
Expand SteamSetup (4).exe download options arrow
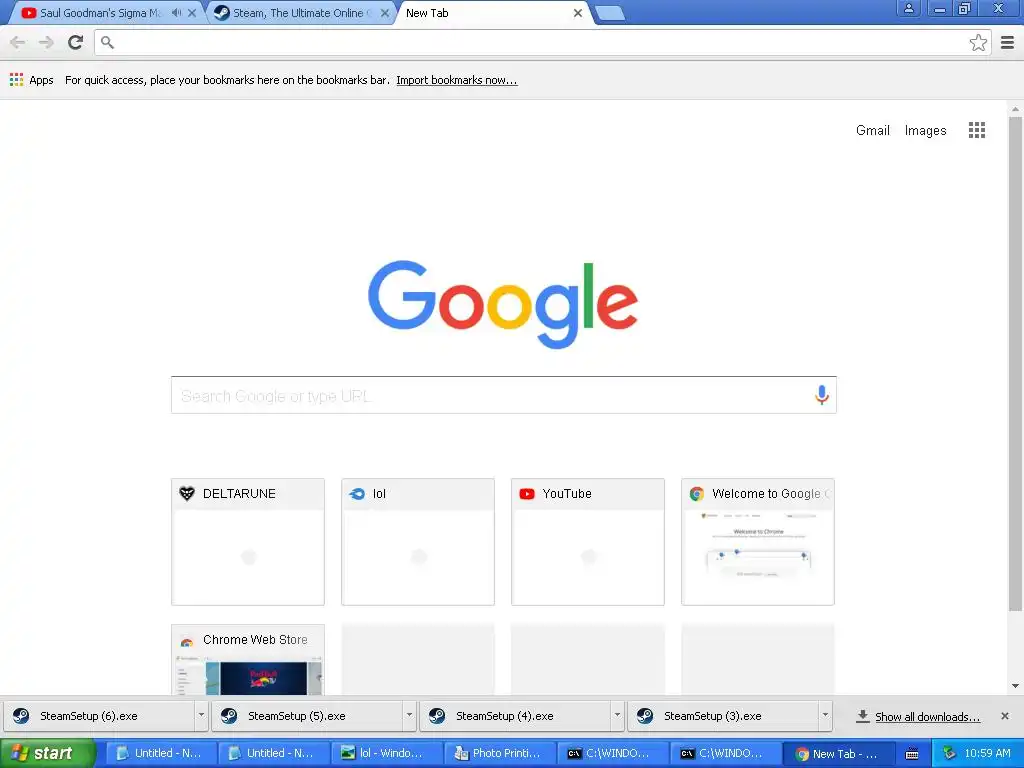click(x=617, y=716)
